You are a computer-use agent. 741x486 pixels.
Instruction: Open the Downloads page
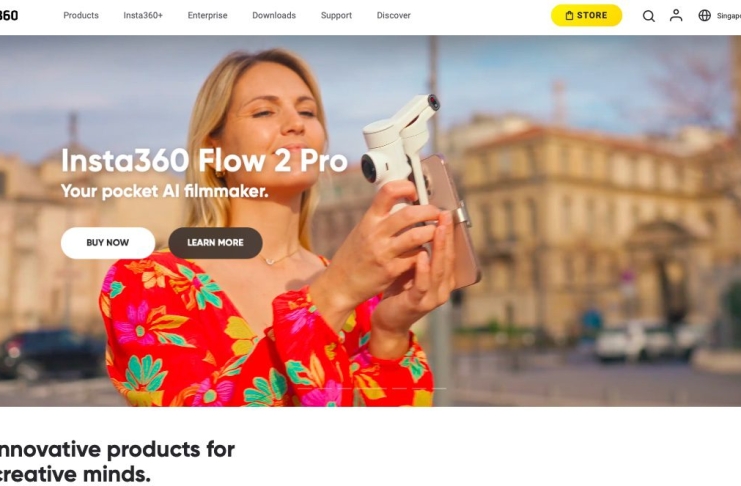pos(274,15)
